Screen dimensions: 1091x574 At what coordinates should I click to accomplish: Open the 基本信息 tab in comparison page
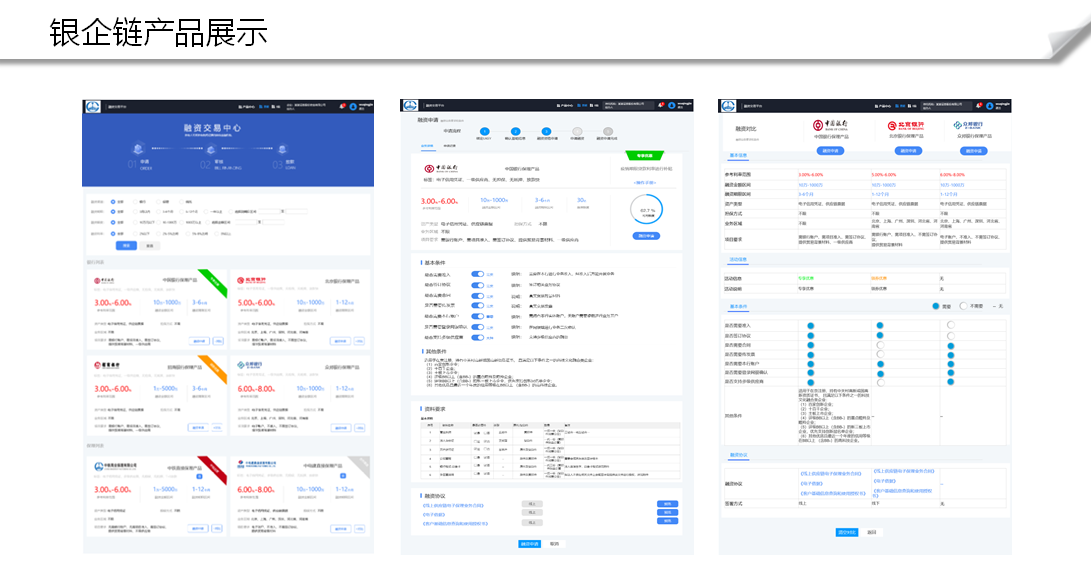[x=738, y=155]
